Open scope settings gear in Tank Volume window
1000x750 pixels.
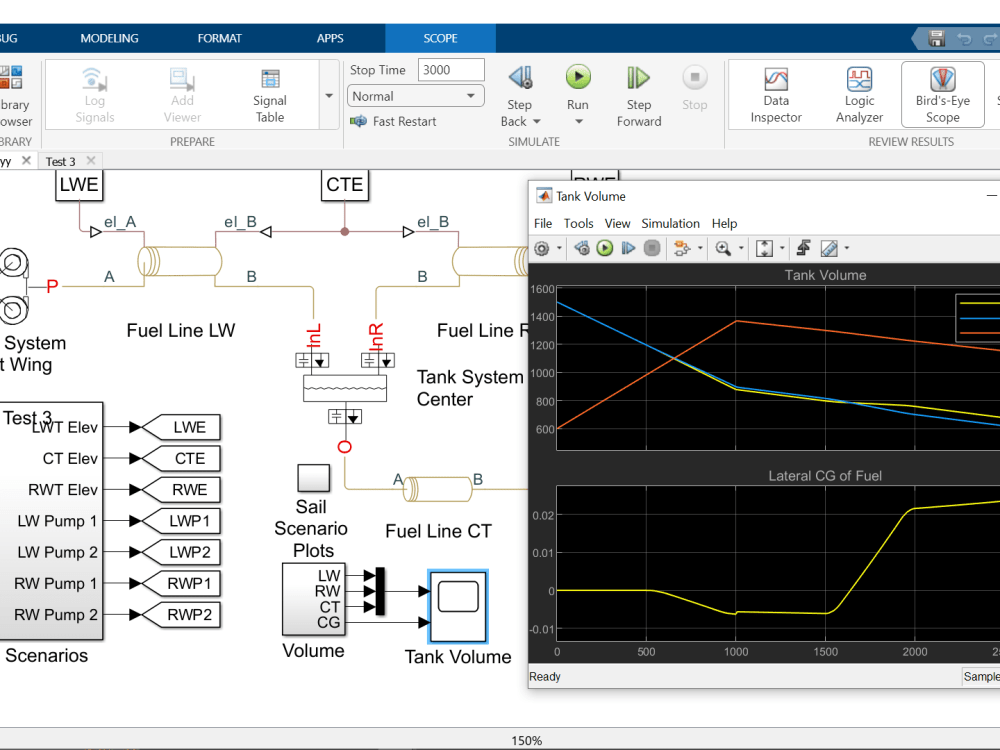[x=539, y=248]
